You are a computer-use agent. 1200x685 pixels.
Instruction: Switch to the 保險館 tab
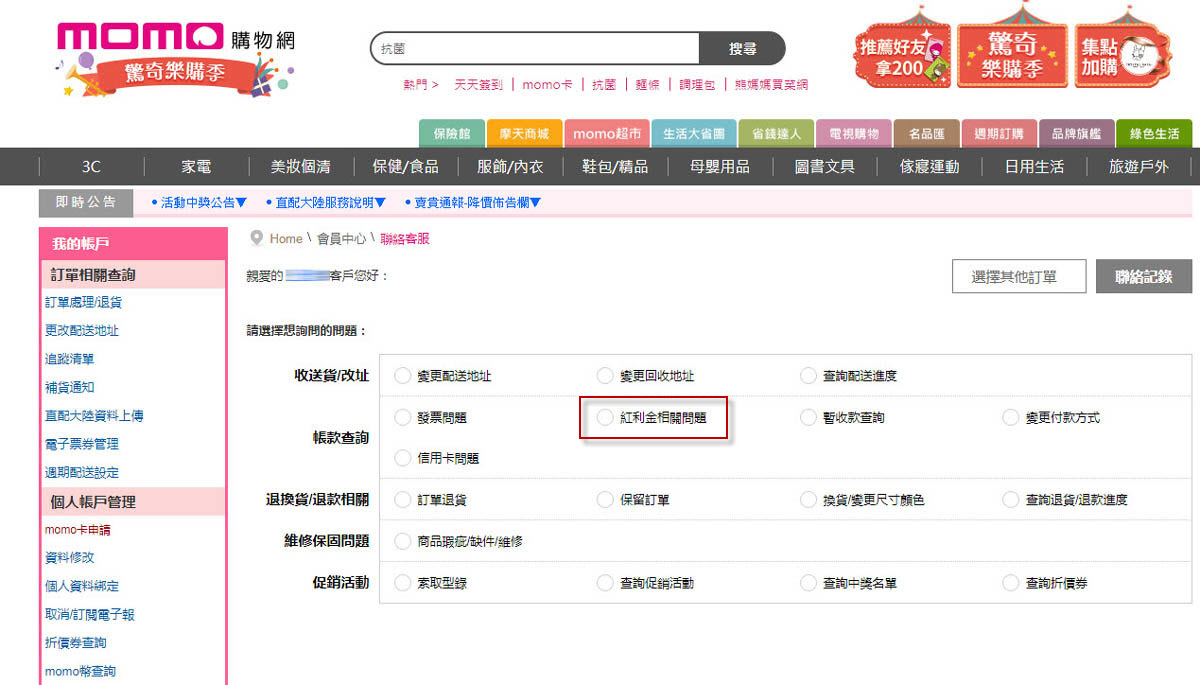(452, 134)
